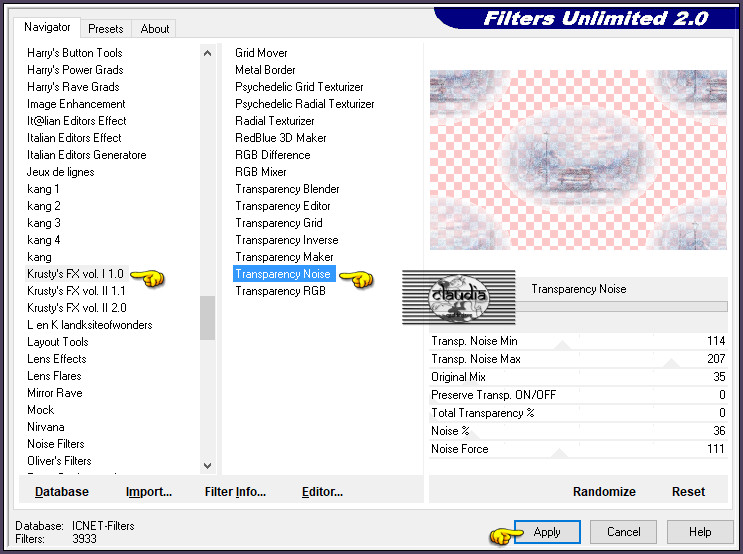Randomize the filter settings
The width and height of the screenshot is (743, 554).
point(604,492)
